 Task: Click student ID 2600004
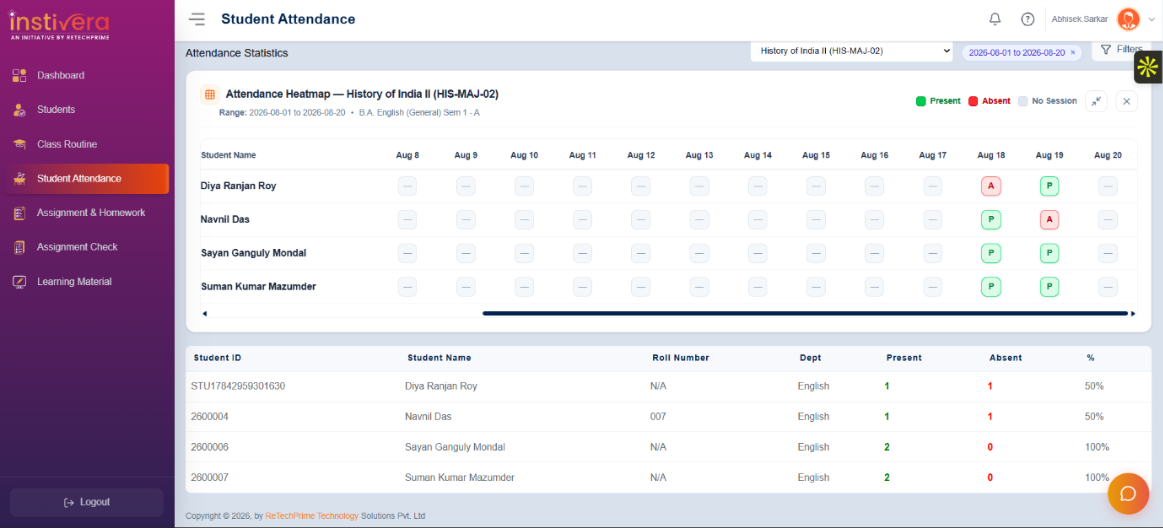[x=209, y=417]
